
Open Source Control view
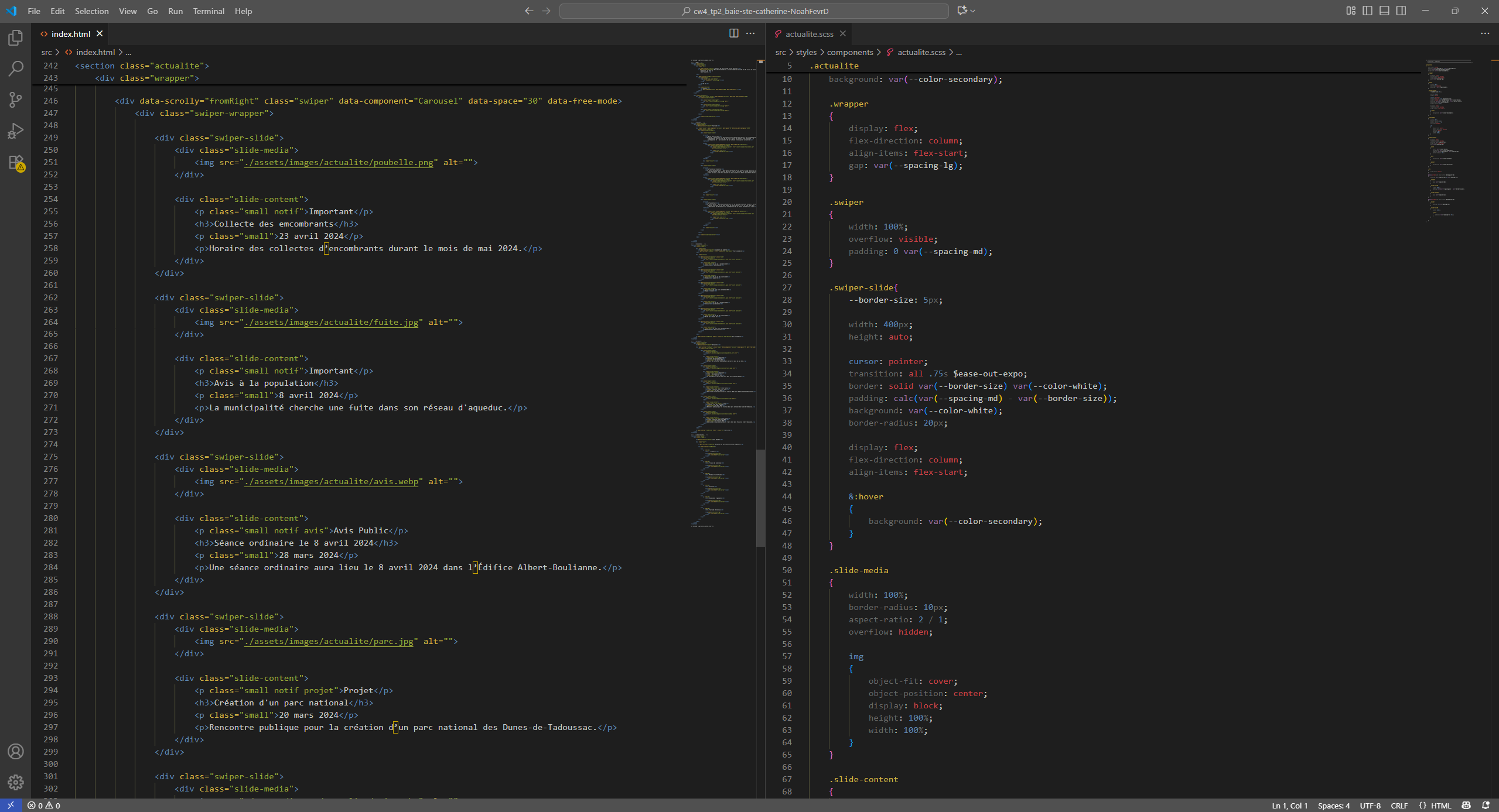pos(16,100)
